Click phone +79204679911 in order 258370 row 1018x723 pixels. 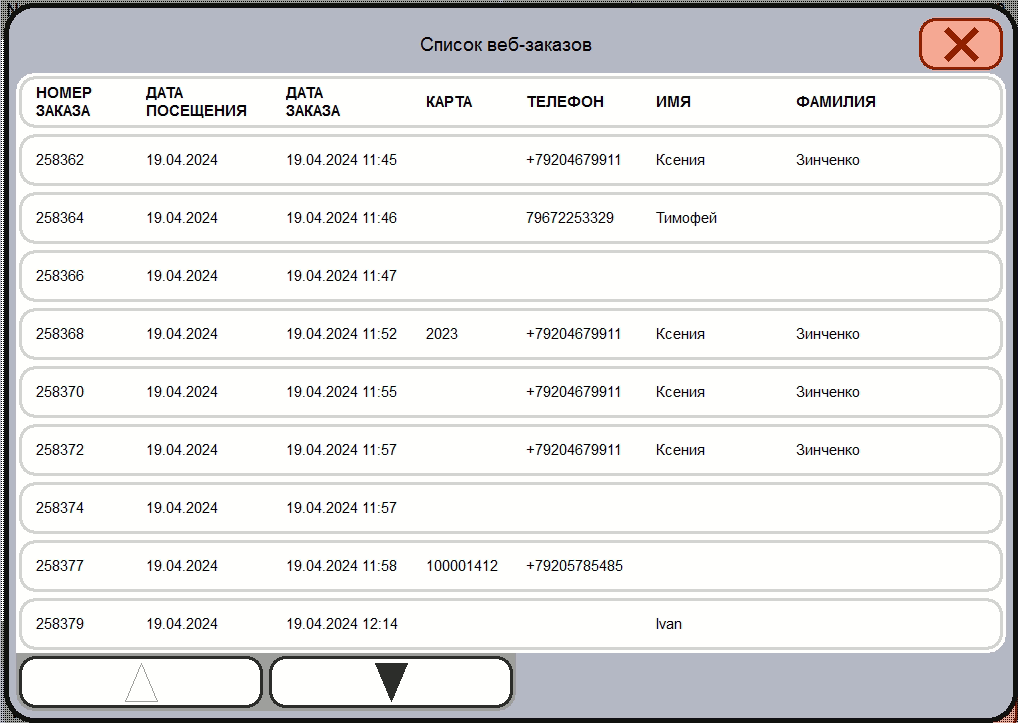[574, 392]
